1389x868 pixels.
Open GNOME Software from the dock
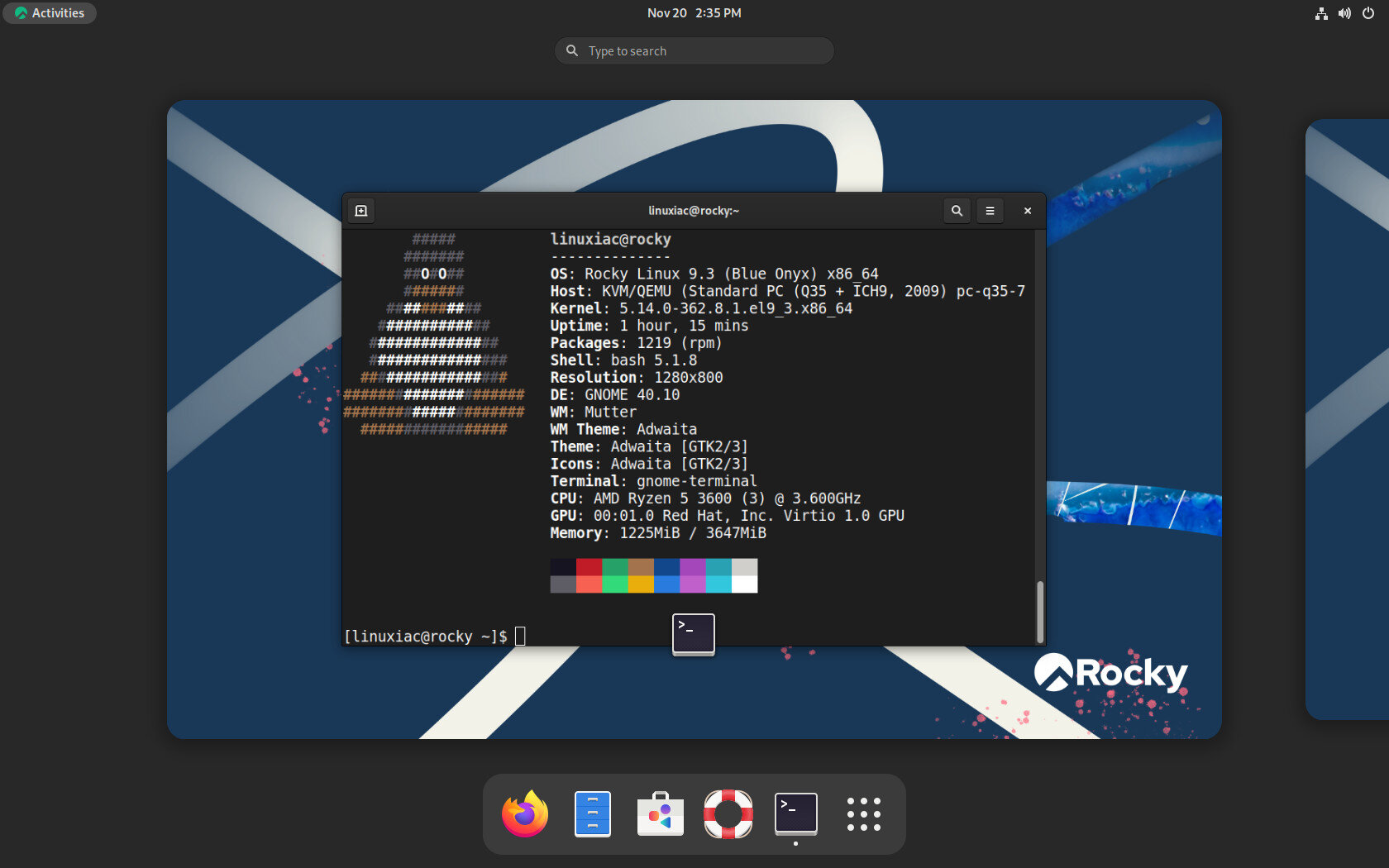coord(660,814)
